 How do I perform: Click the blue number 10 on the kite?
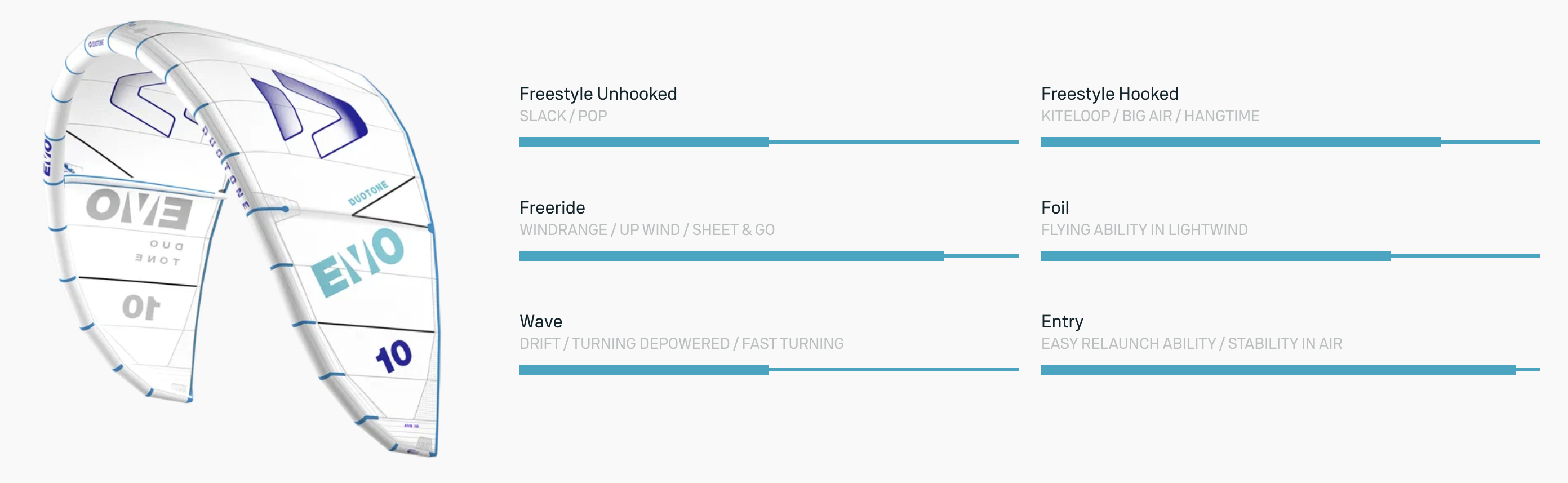pos(394,356)
